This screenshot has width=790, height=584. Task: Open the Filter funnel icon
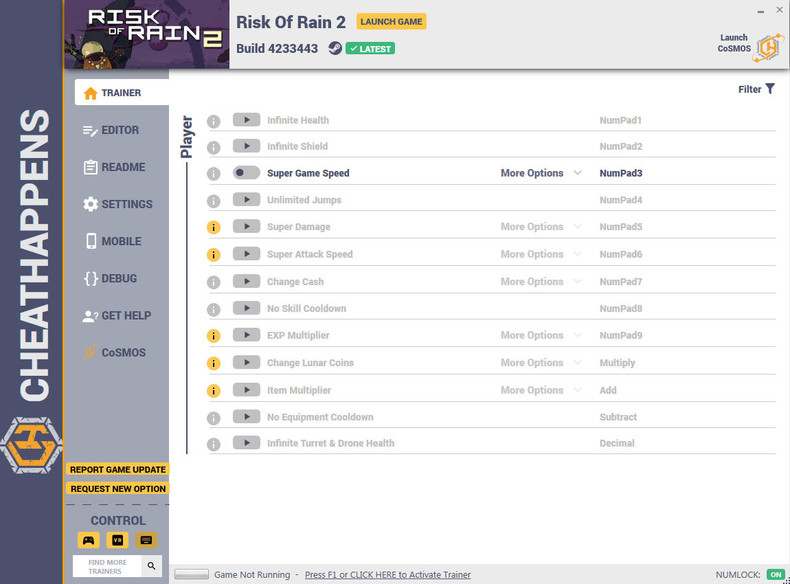[770, 89]
